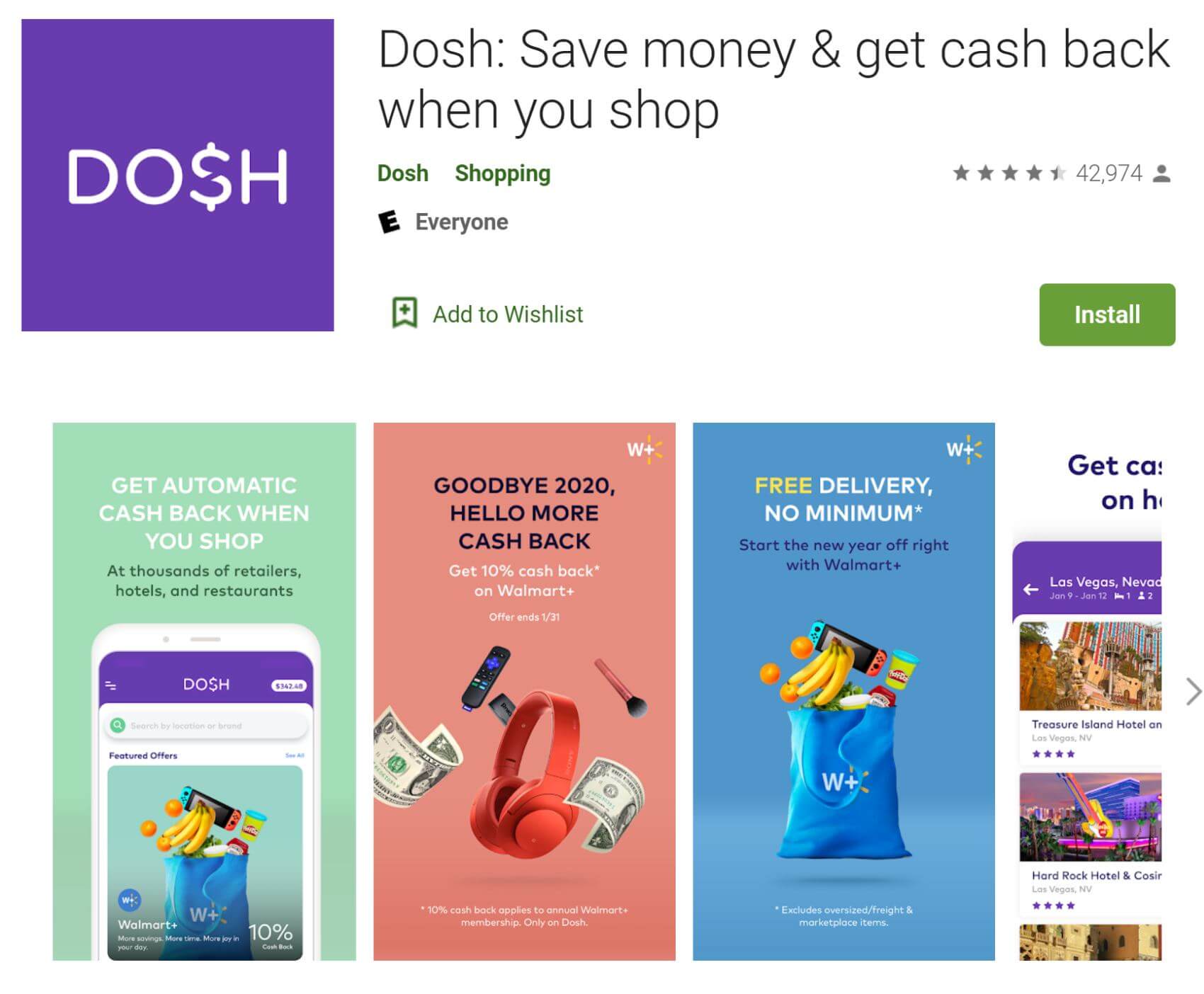Open the Shopping category link

502,173
